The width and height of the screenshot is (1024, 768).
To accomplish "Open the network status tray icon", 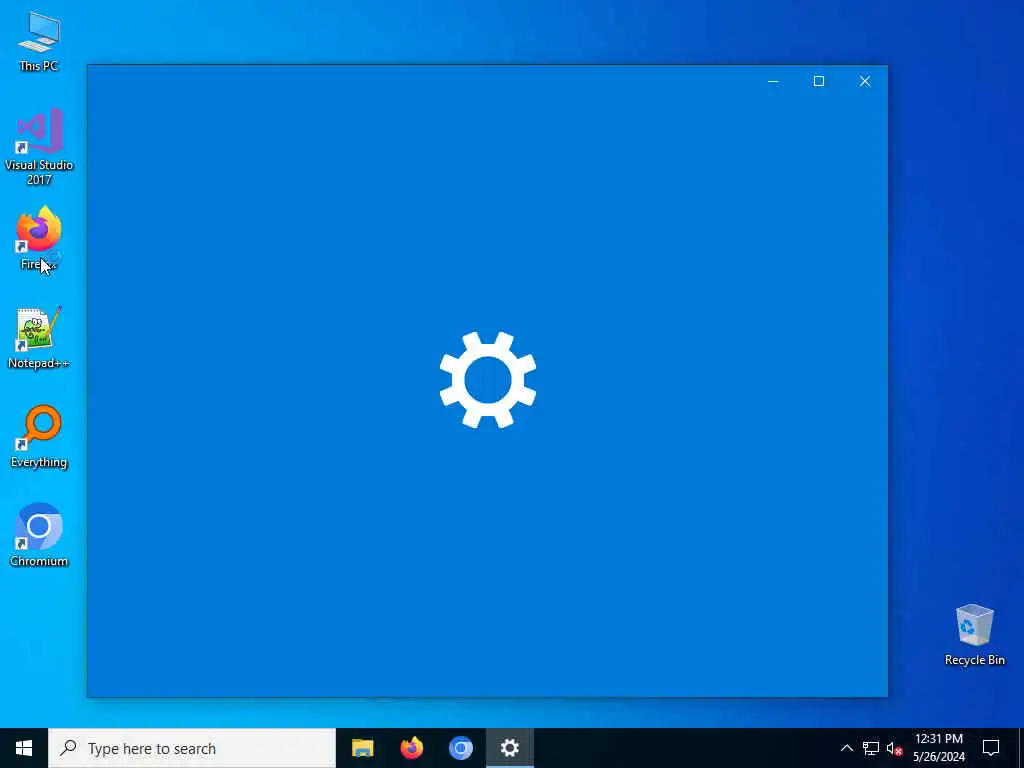I will pos(871,748).
